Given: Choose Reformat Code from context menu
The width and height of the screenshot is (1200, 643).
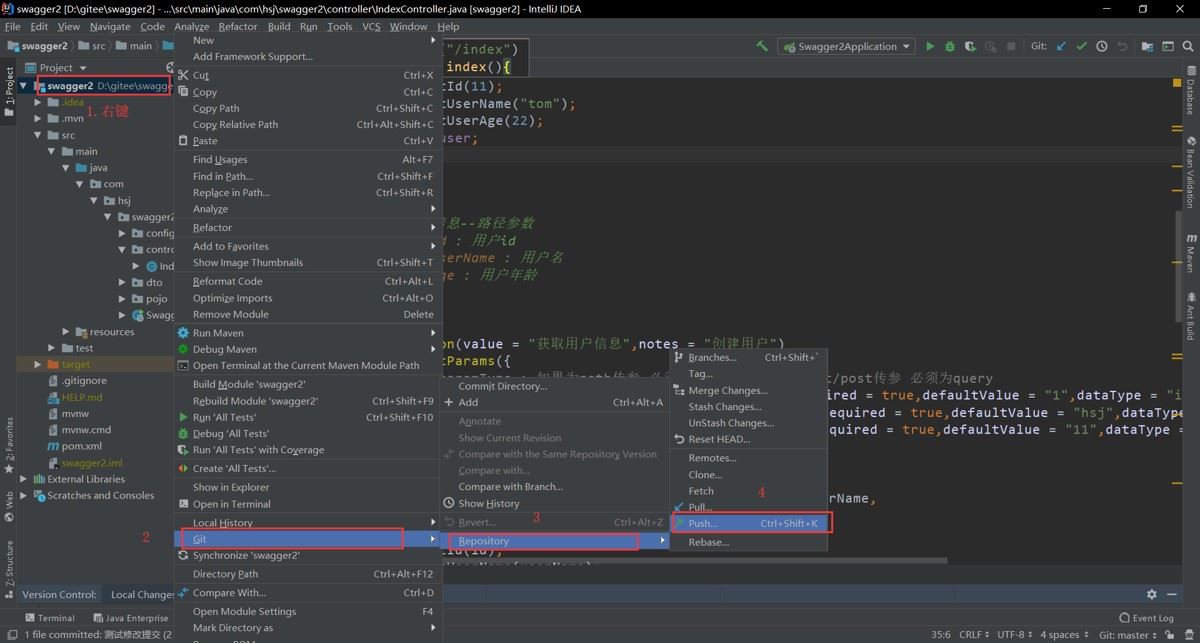Looking at the screenshot, I should coord(227,281).
